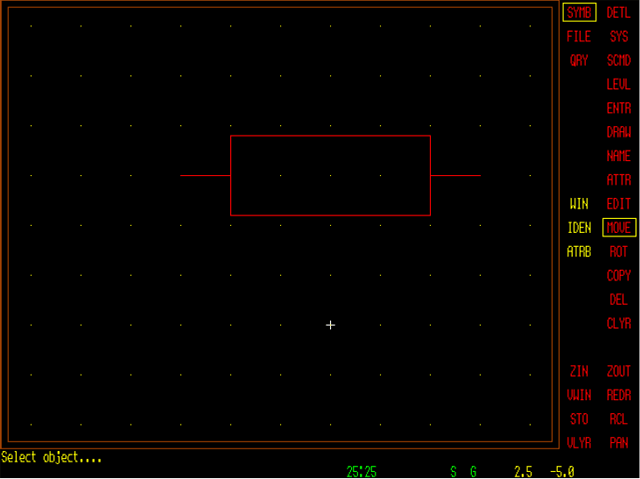
Task: Choose the SCMD command
Action: [619, 60]
